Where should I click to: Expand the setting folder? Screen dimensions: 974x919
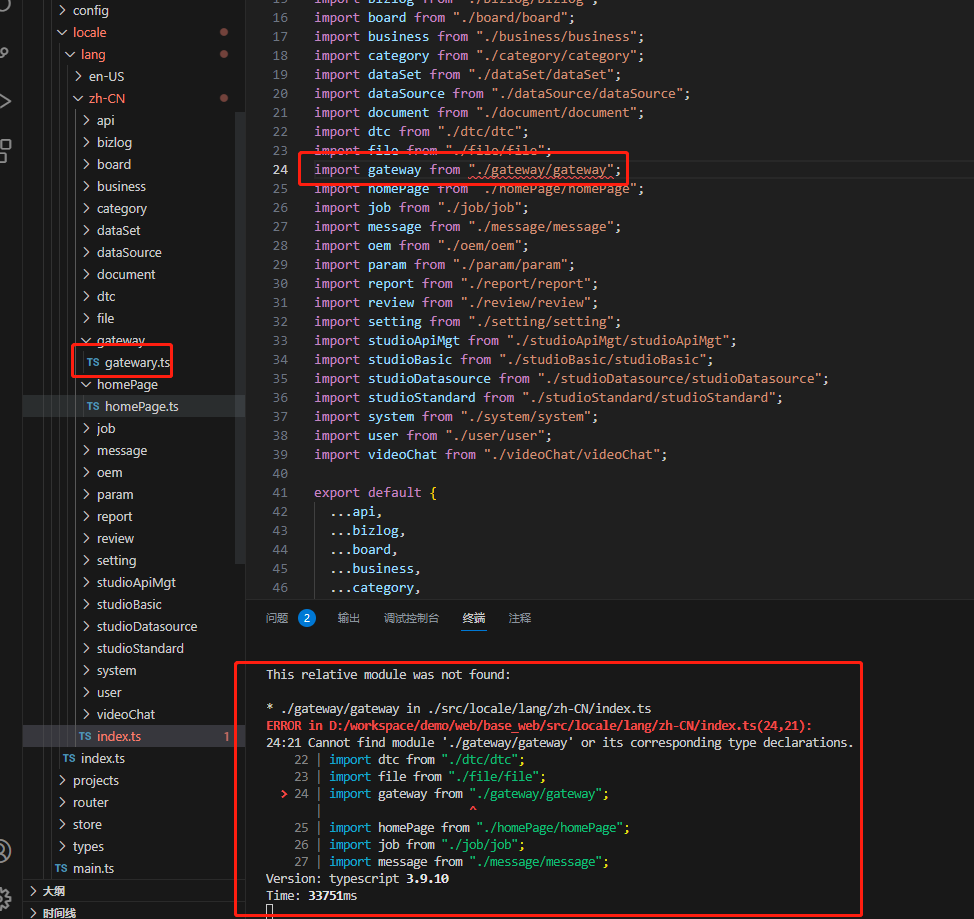click(116, 560)
